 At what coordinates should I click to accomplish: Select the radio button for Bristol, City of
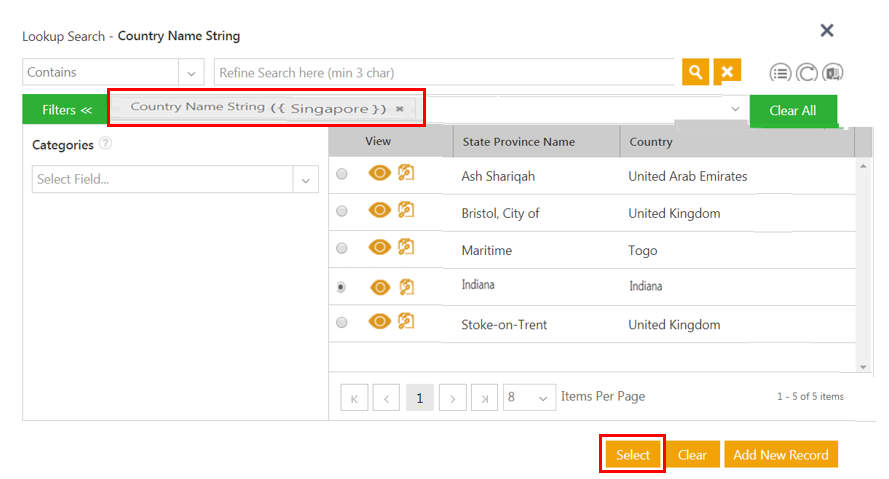coord(342,211)
